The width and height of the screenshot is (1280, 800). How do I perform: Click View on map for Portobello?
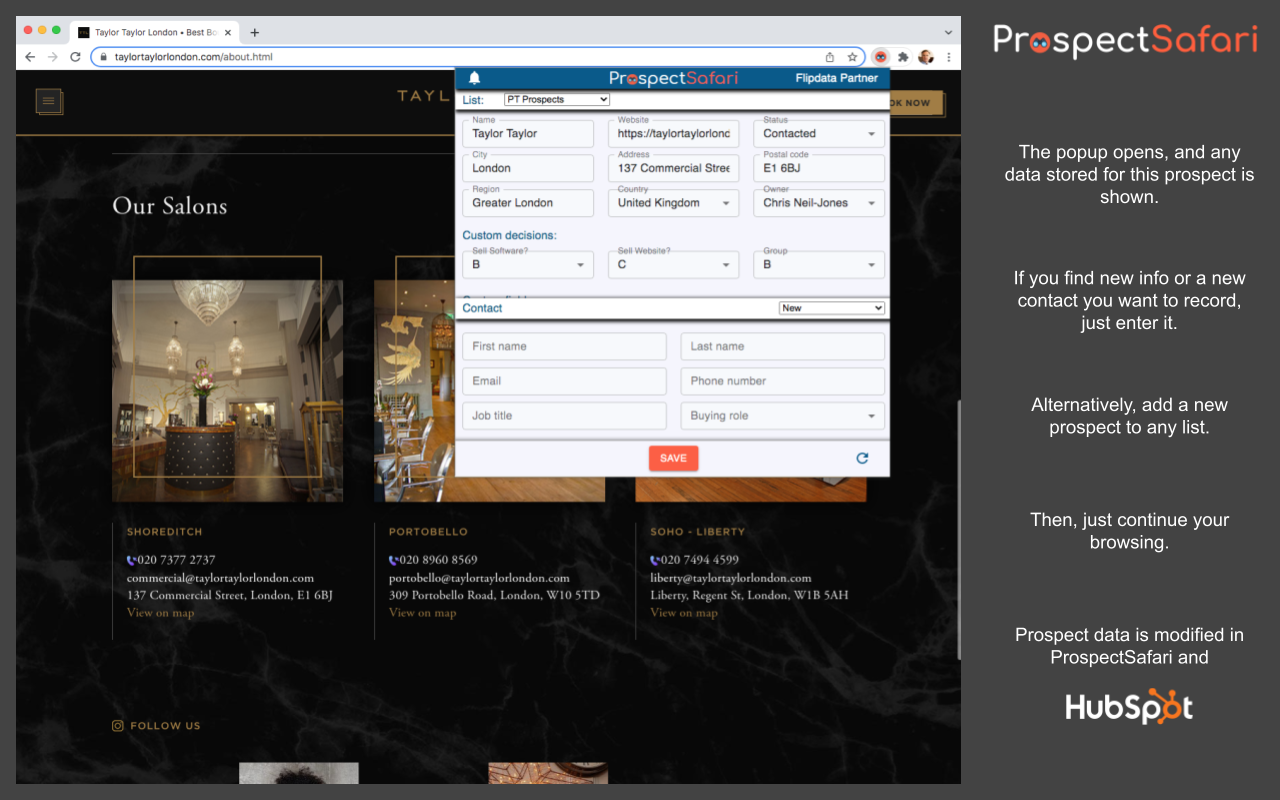tap(422, 613)
